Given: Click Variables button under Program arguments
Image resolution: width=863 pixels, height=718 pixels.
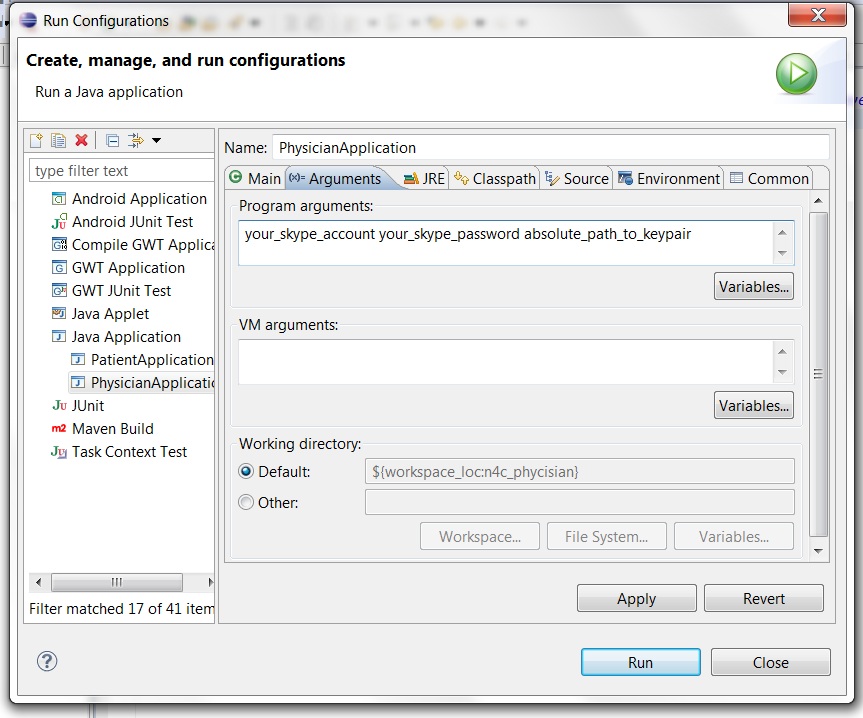Looking at the screenshot, I should click(754, 287).
